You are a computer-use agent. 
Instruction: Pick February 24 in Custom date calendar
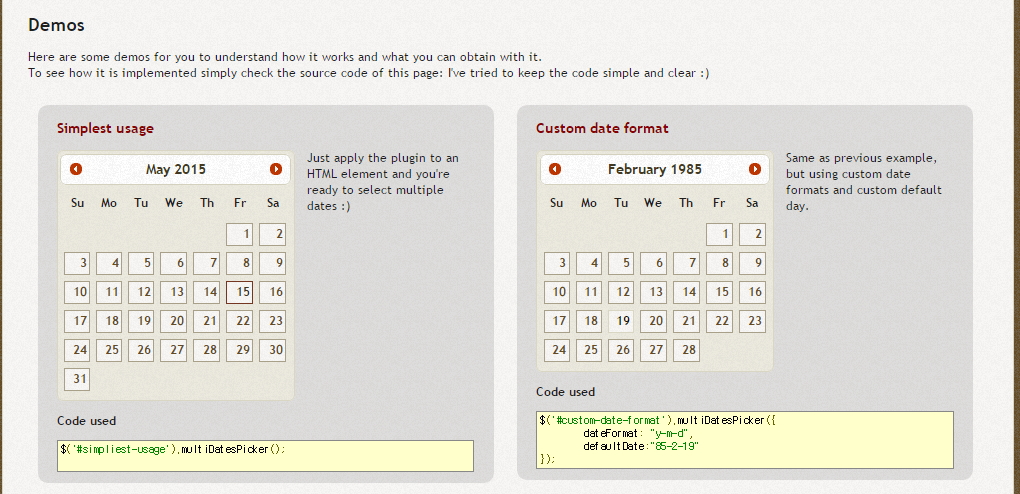click(x=556, y=350)
